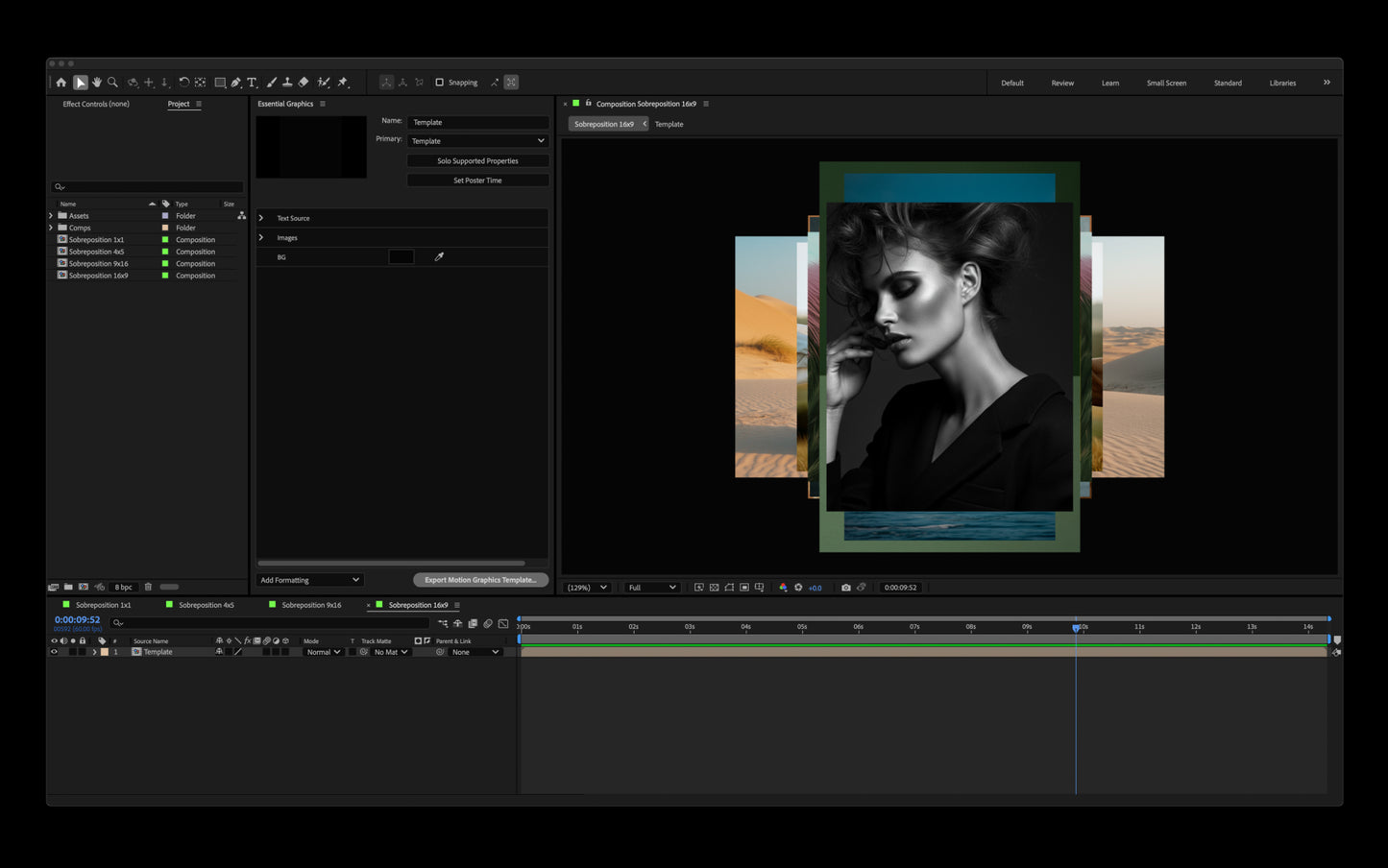Click Export Motion Graphics Template button
The image size is (1388, 868).
click(480, 580)
